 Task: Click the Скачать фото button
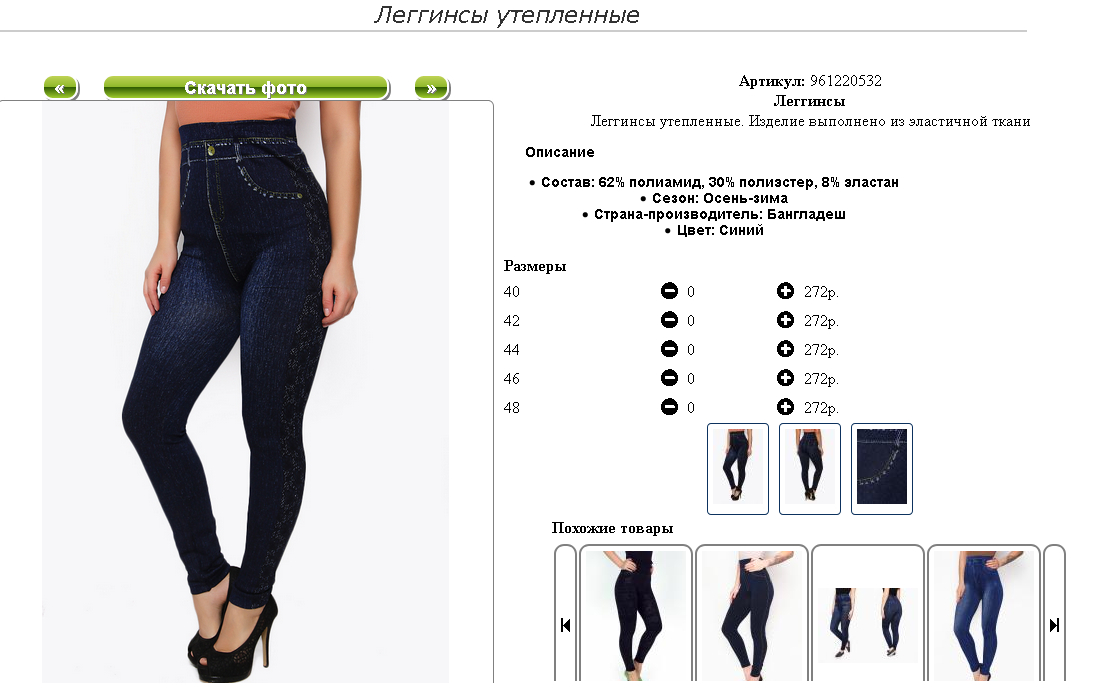(x=246, y=88)
